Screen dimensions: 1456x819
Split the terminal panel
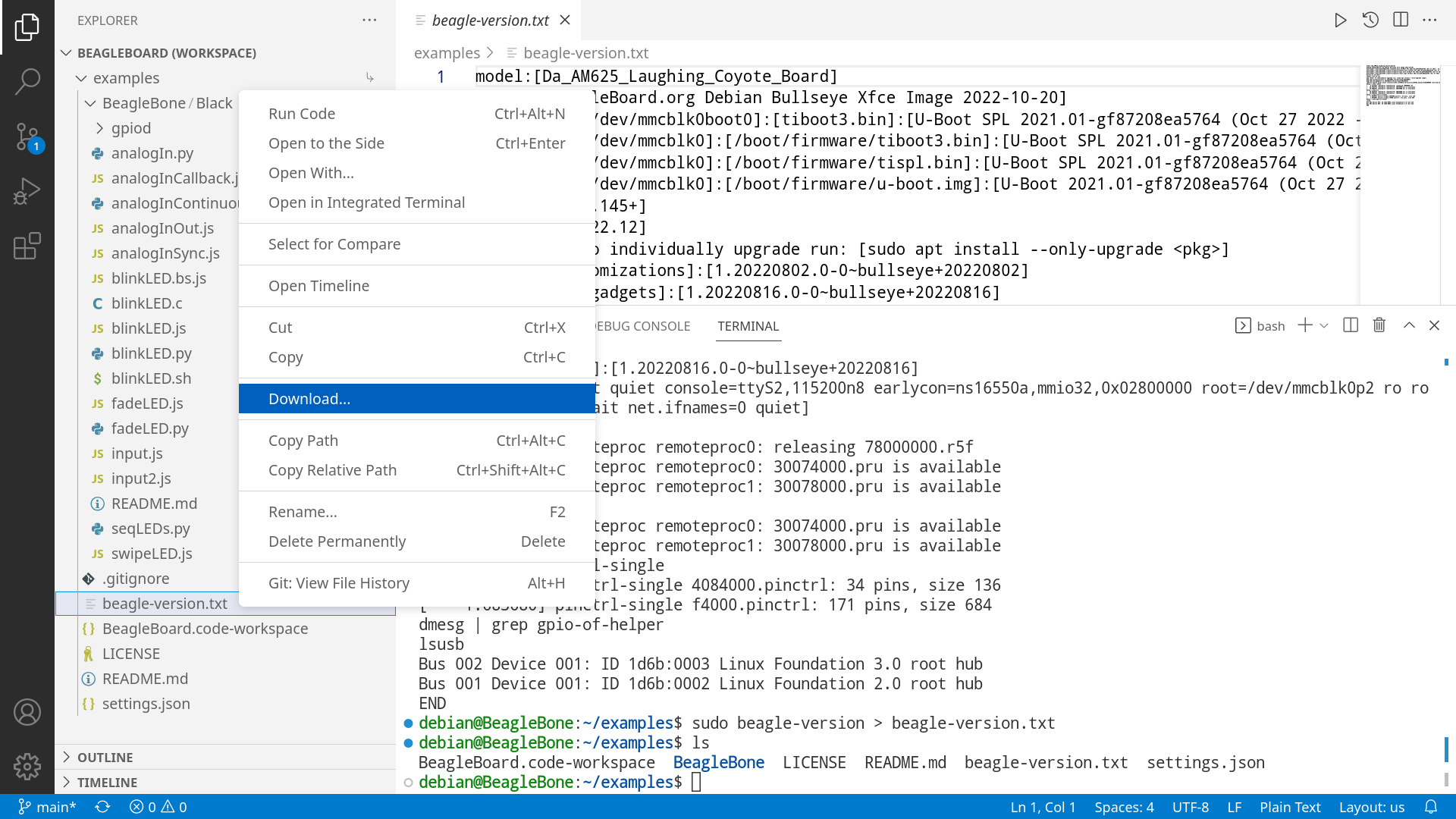click(x=1350, y=325)
